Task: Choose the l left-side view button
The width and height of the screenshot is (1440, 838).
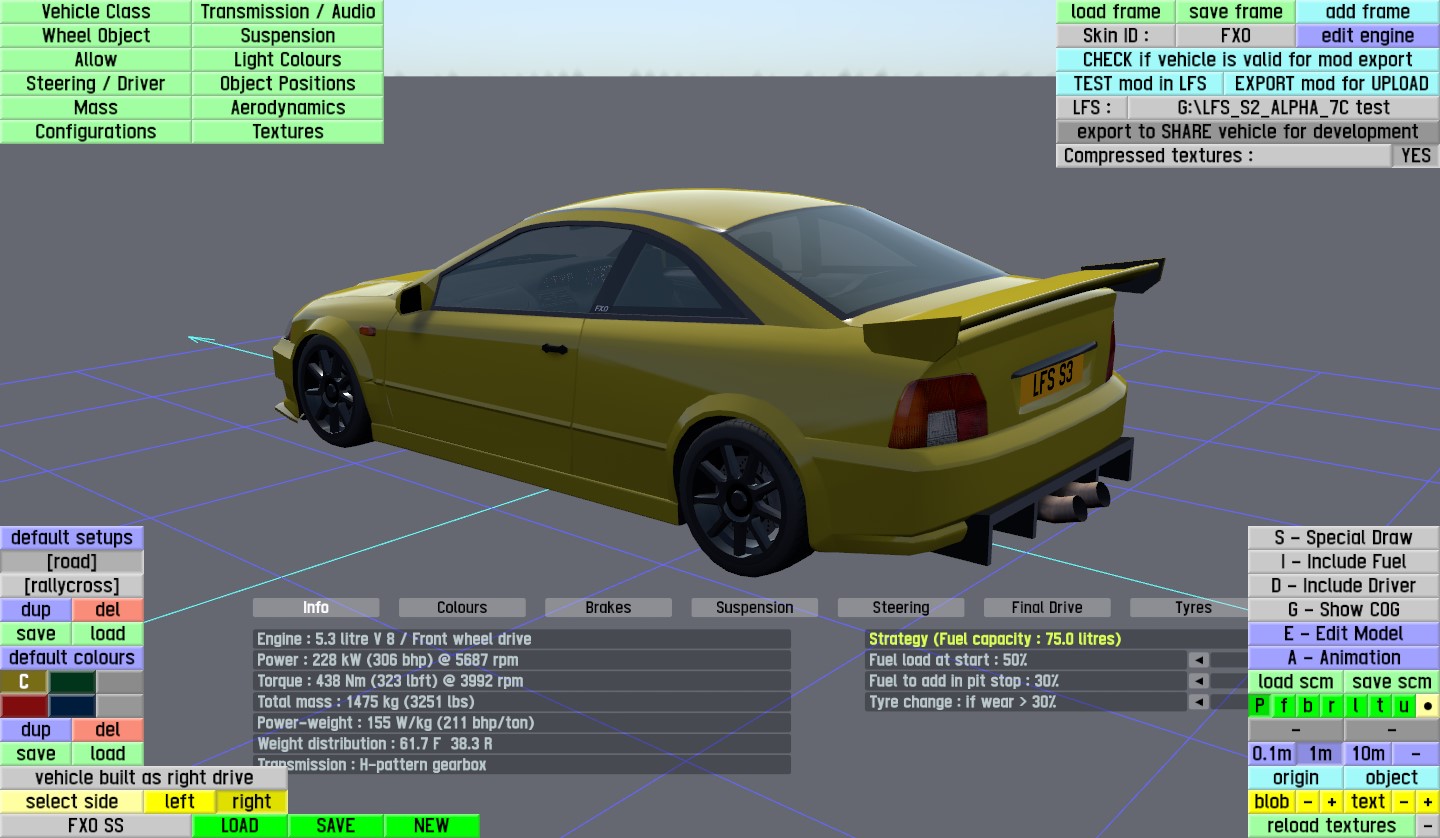Action: click(x=1356, y=706)
